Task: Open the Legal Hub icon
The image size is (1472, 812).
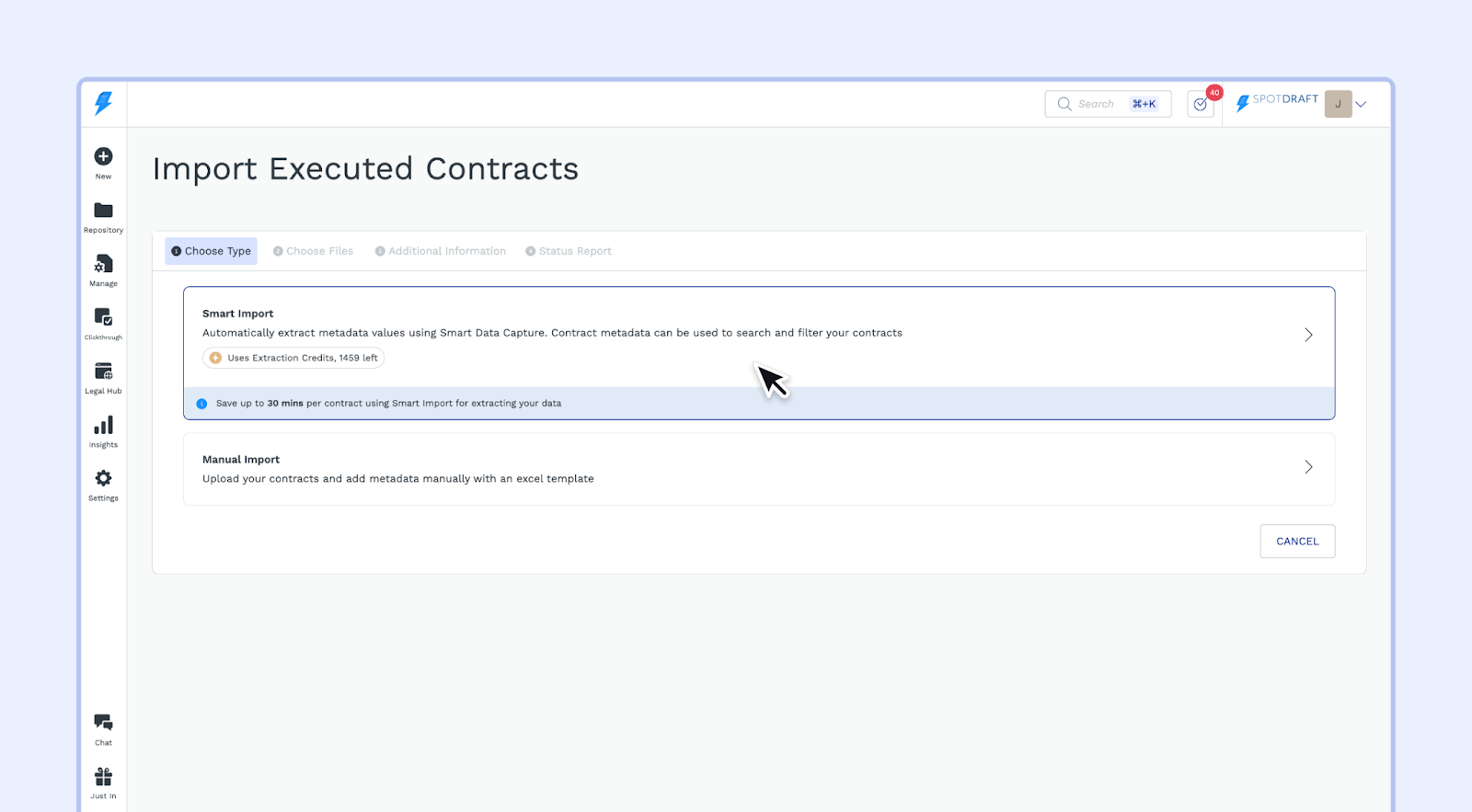Action: 103,372
